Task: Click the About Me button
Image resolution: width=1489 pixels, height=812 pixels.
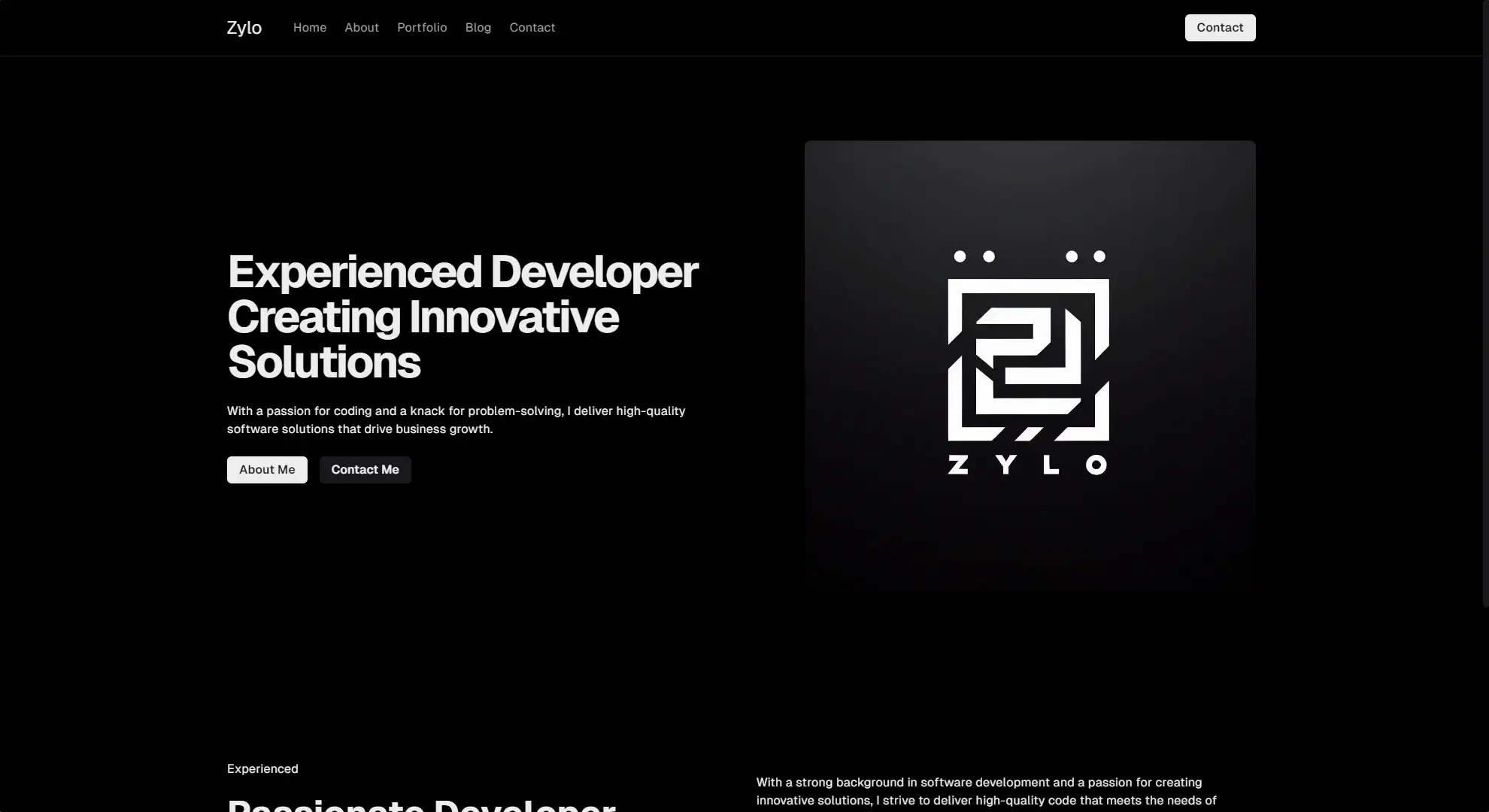Action: click(267, 470)
